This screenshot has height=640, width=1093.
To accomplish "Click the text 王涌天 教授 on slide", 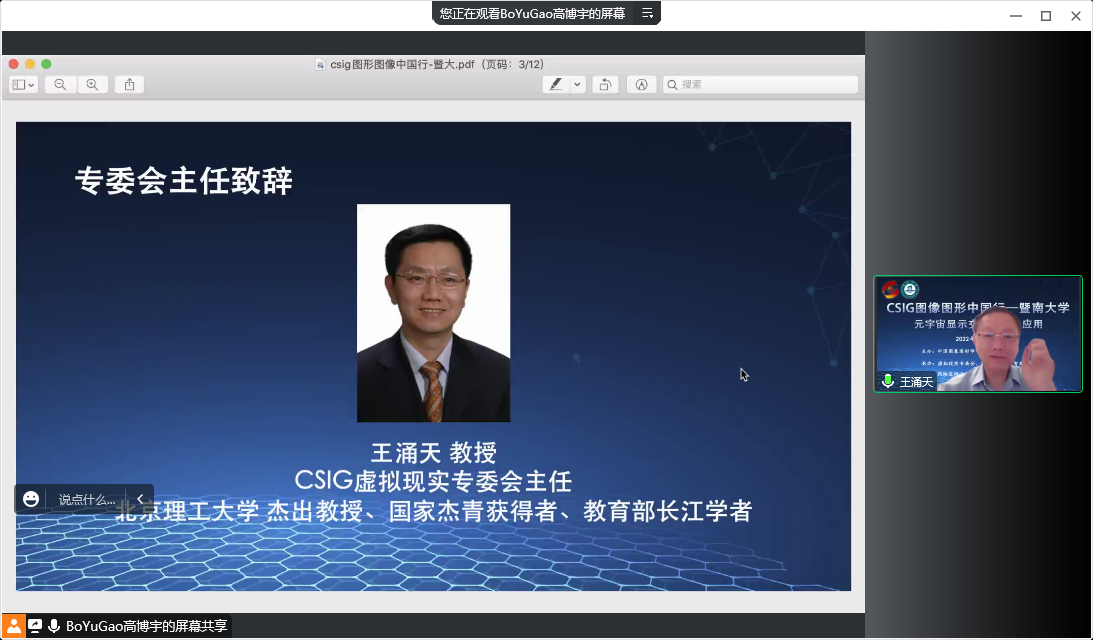I will (x=434, y=452).
